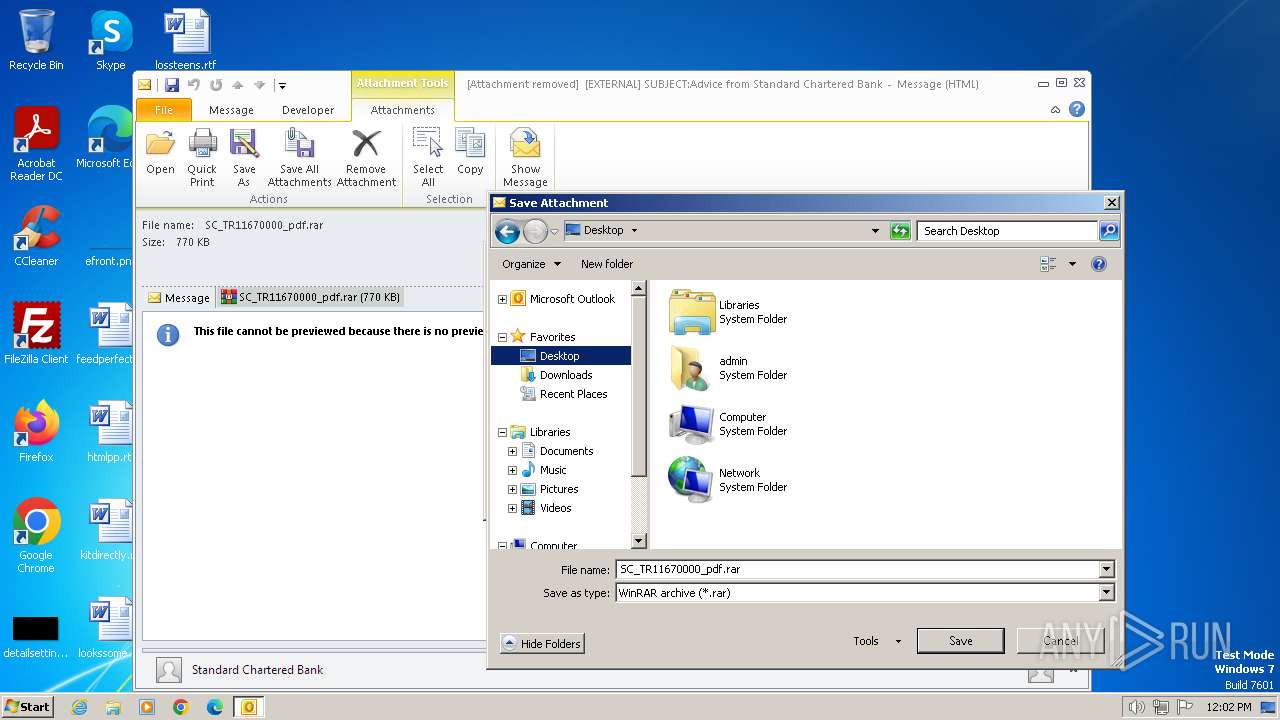Click Save button in Save Attachment dialog

point(960,641)
